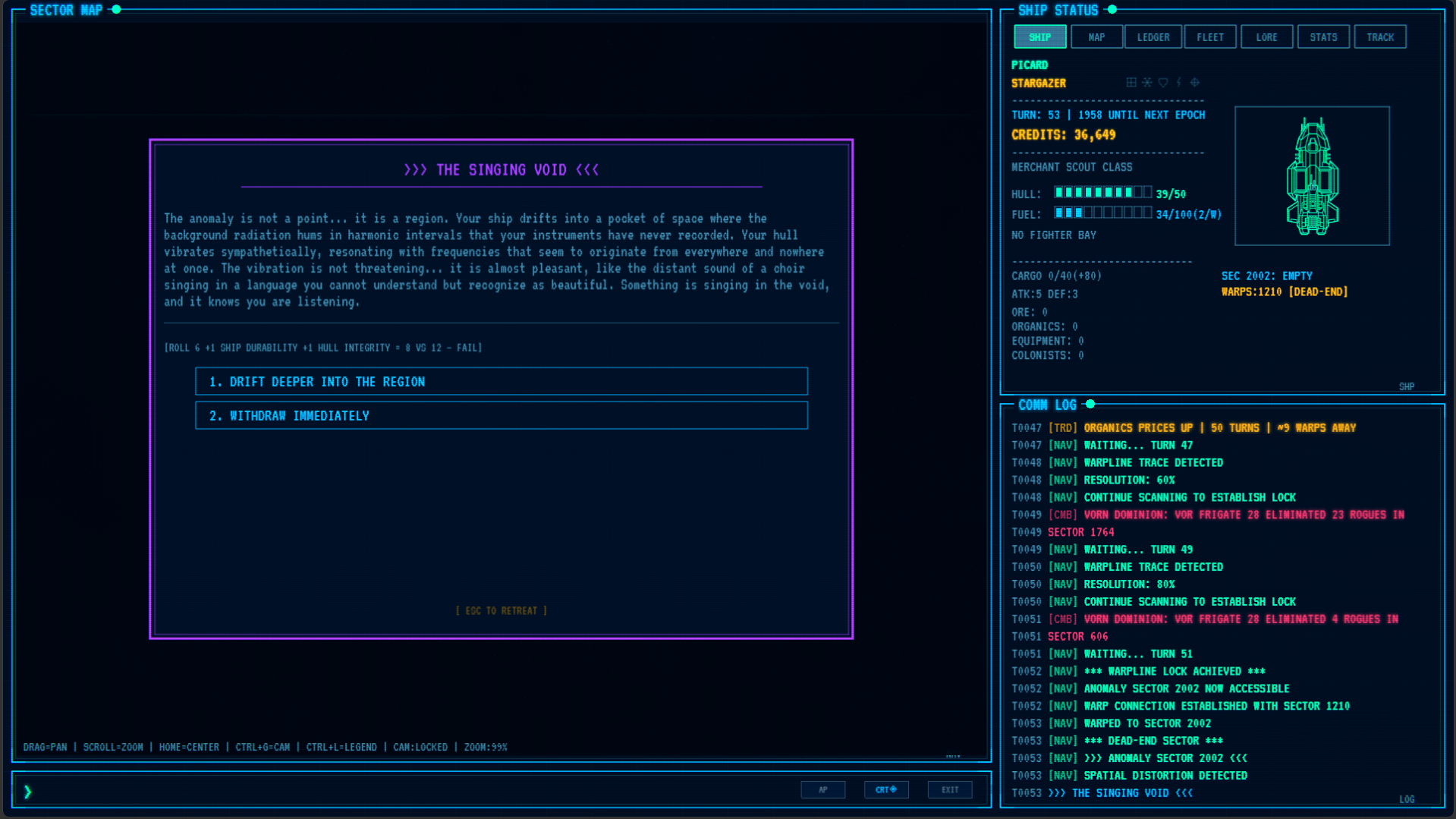Click the fuel level bar
This screenshot has width=1456, height=819.
1102,213
